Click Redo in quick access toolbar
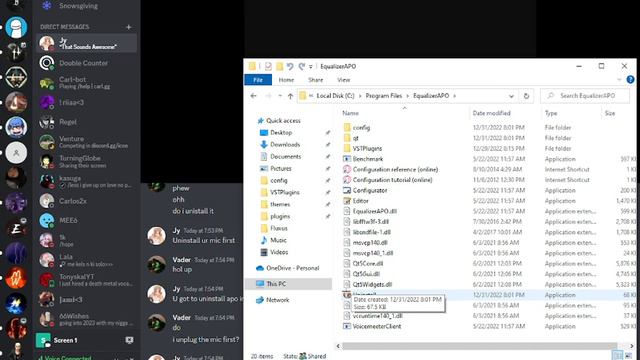This screenshot has width=640, height=360. pyautogui.click(x=301, y=66)
